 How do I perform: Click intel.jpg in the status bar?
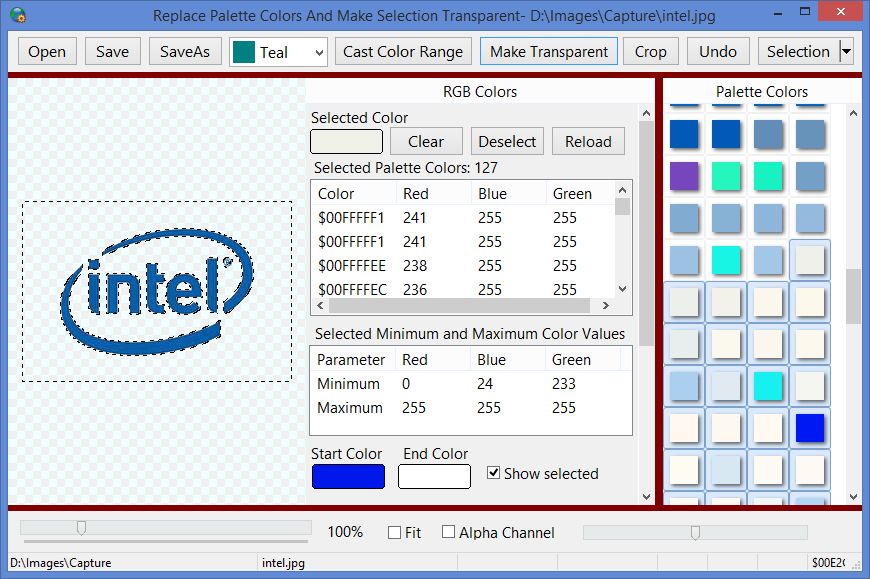click(x=283, y=563)
